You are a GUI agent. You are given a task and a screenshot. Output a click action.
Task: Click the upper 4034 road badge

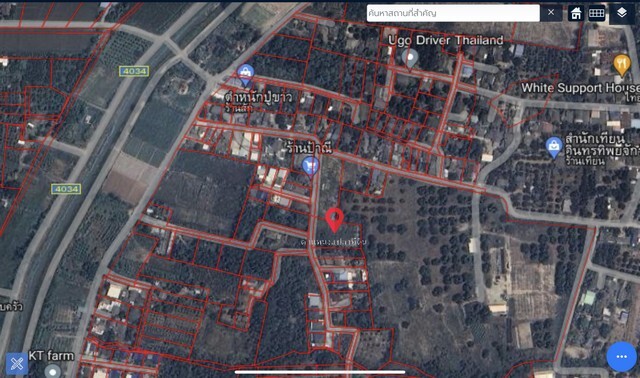[134, 71]
